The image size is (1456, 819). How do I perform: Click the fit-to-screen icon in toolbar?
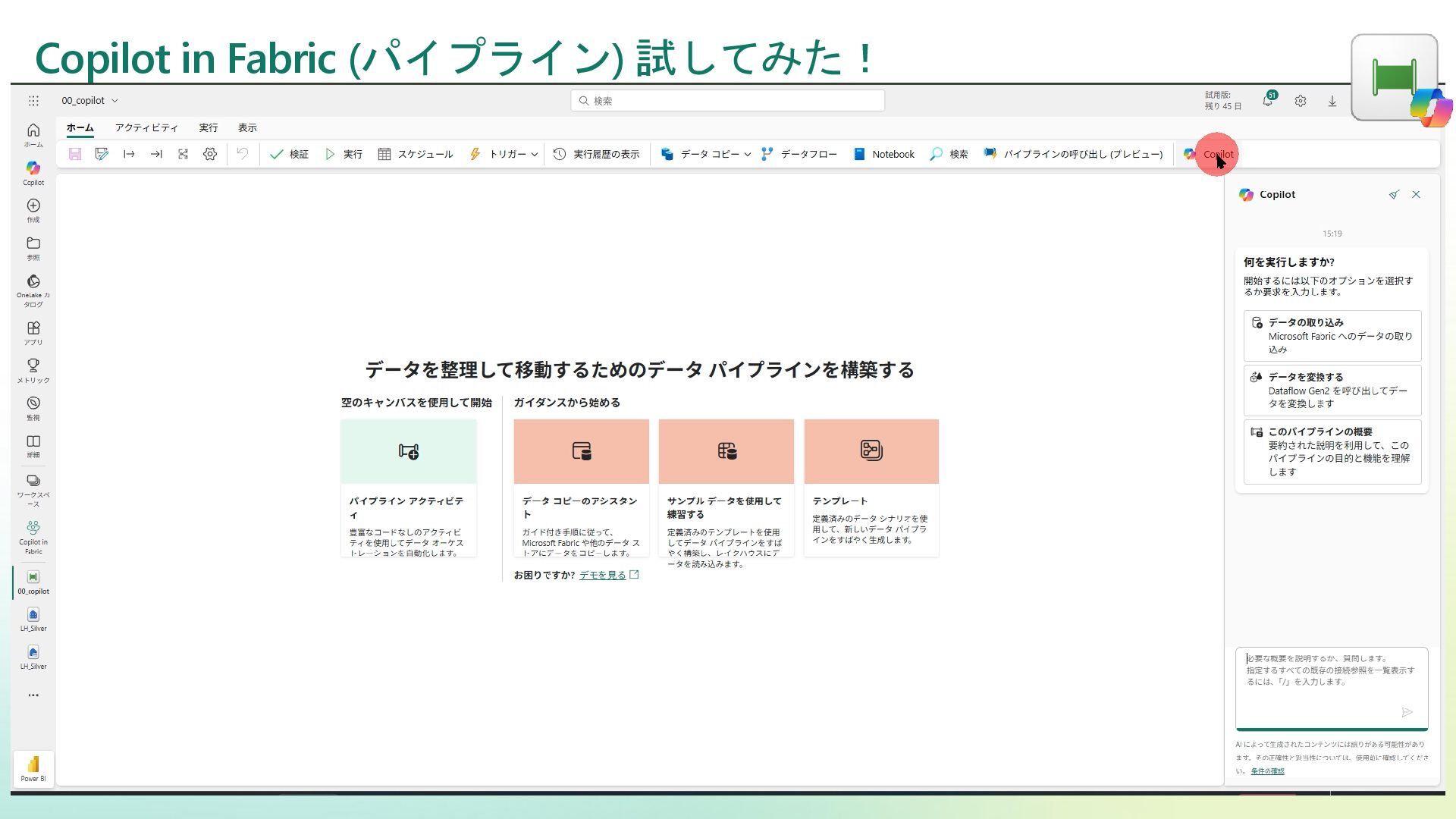(183, 154)
